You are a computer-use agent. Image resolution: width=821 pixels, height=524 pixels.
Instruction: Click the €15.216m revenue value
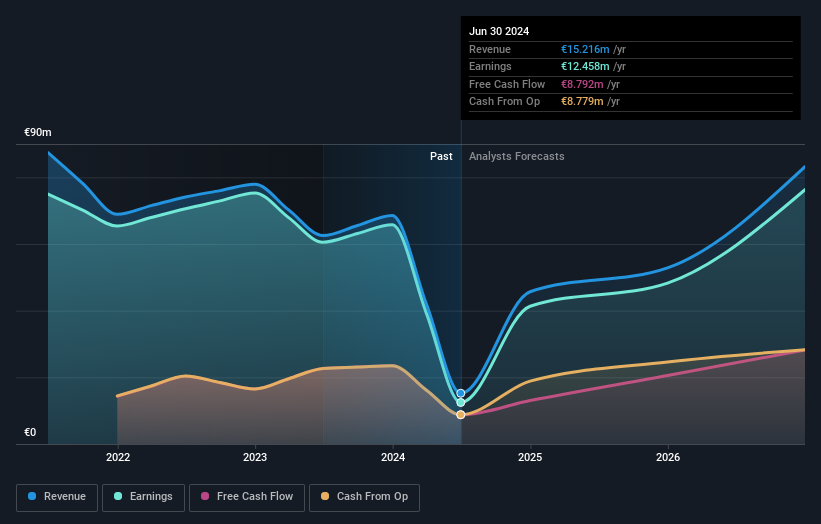point(585,49)
